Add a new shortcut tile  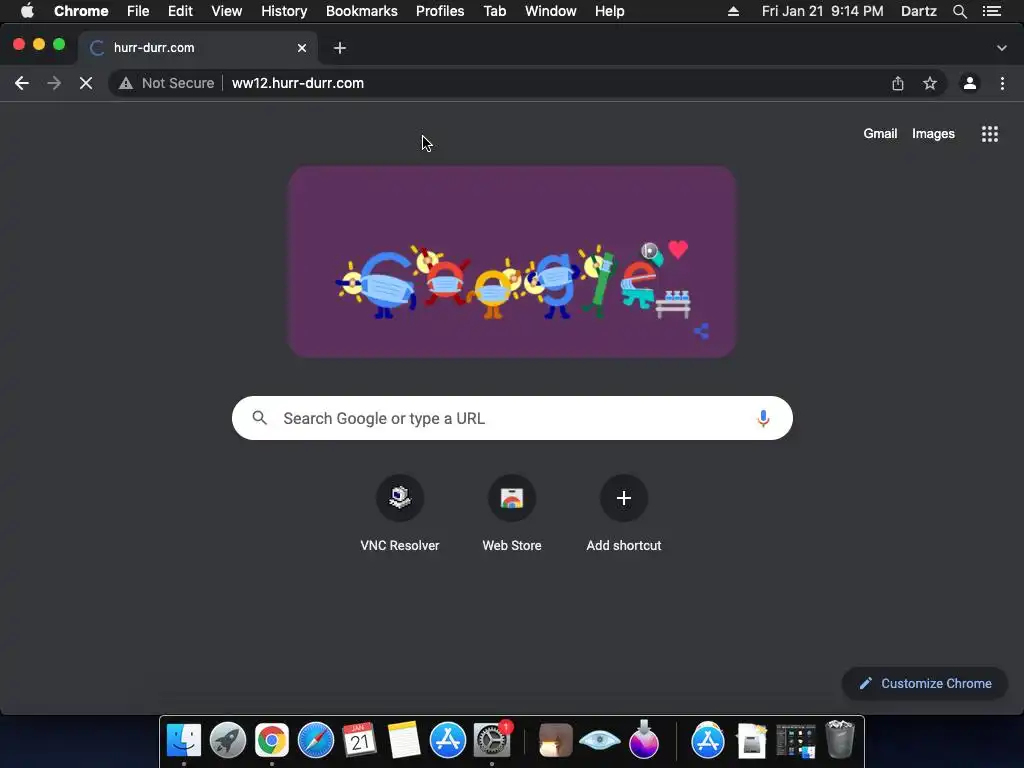tap(624, 515)
